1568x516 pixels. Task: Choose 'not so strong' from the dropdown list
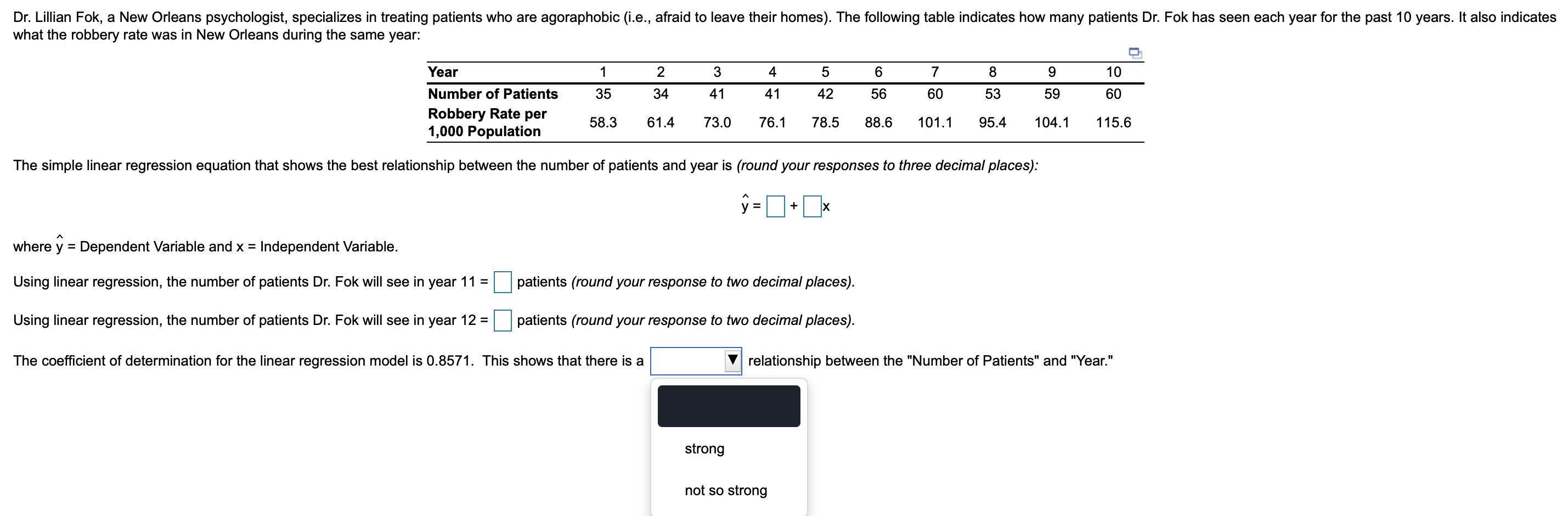point(725,490)
